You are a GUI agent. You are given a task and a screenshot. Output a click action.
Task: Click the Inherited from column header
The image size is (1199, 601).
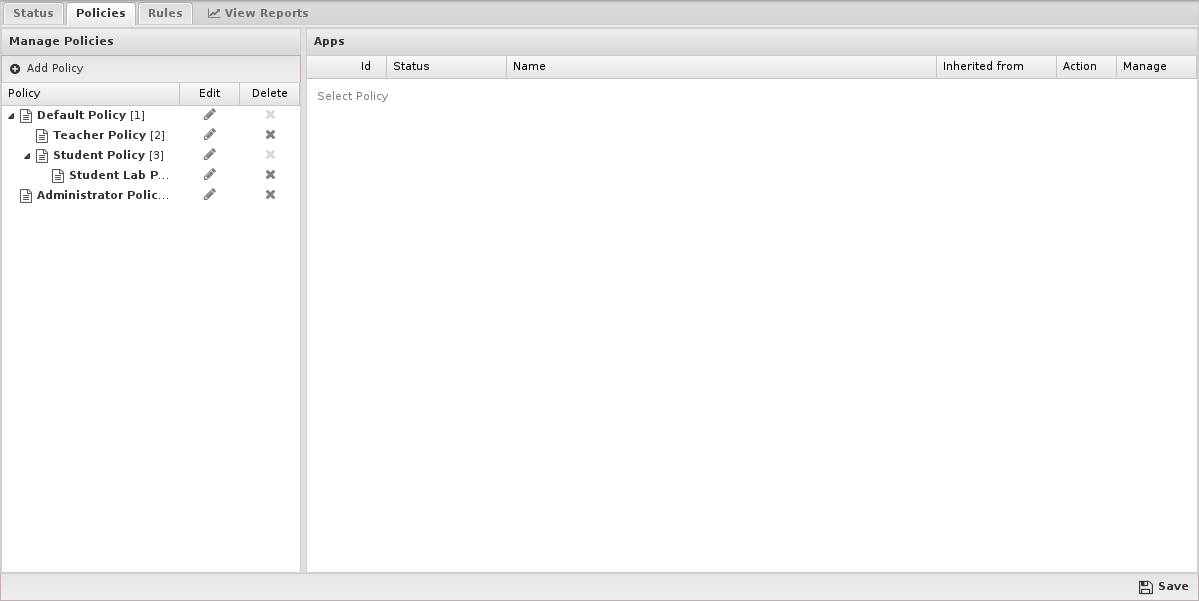(x=996, y=67)
